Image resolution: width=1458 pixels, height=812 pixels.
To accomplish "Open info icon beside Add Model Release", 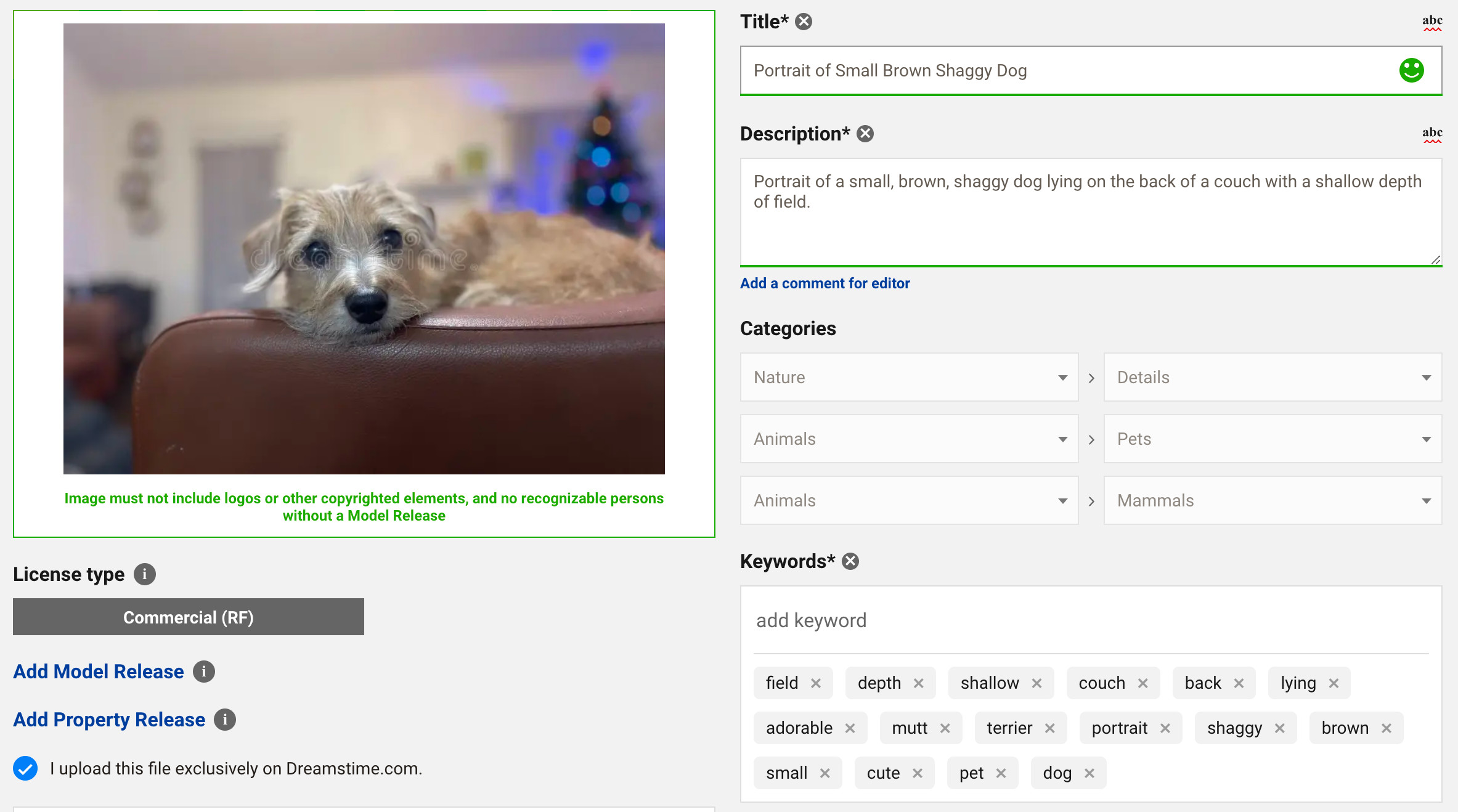I will (204, 672).
